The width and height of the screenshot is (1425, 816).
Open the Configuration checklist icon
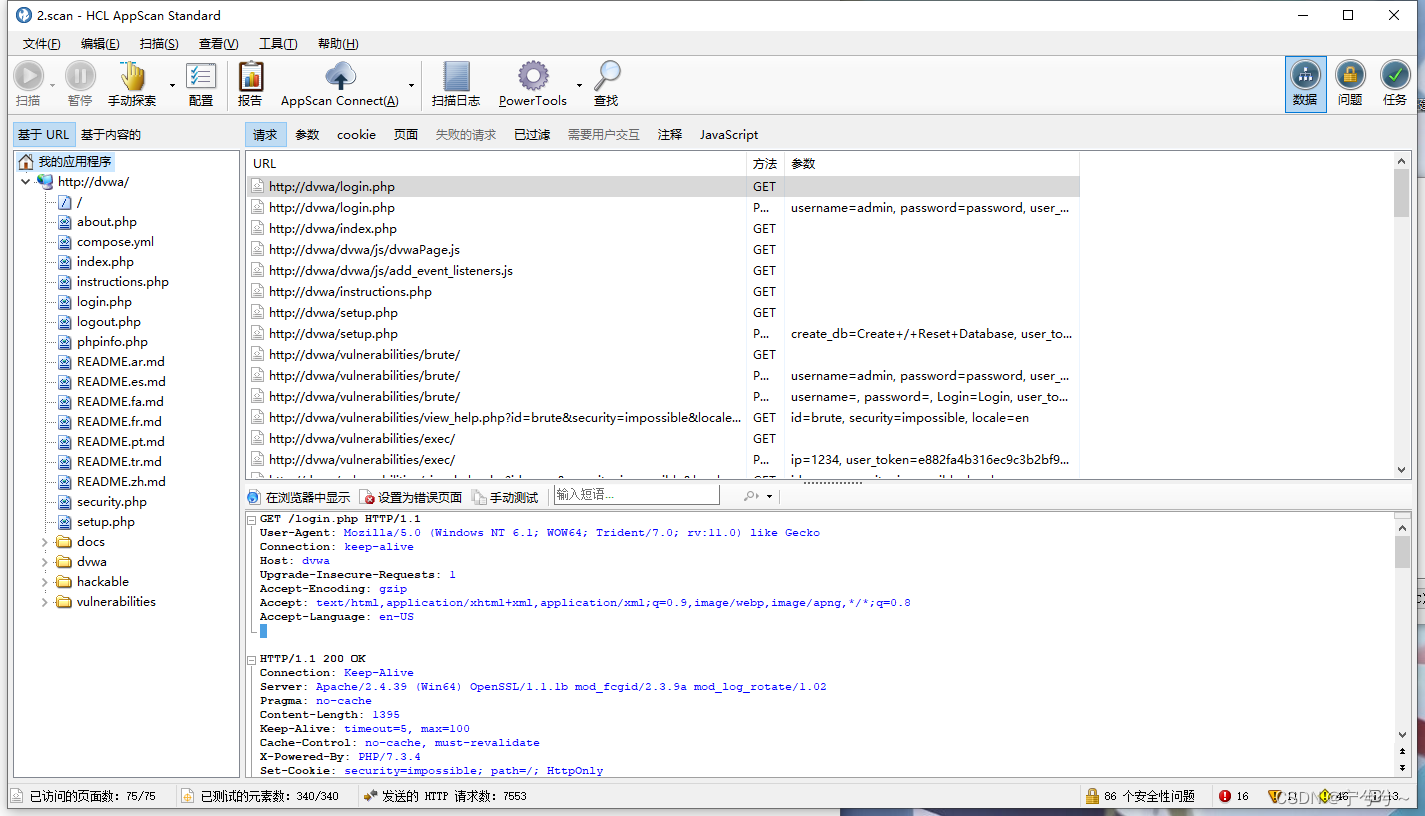pyautogui.click(x=201, y=76)
